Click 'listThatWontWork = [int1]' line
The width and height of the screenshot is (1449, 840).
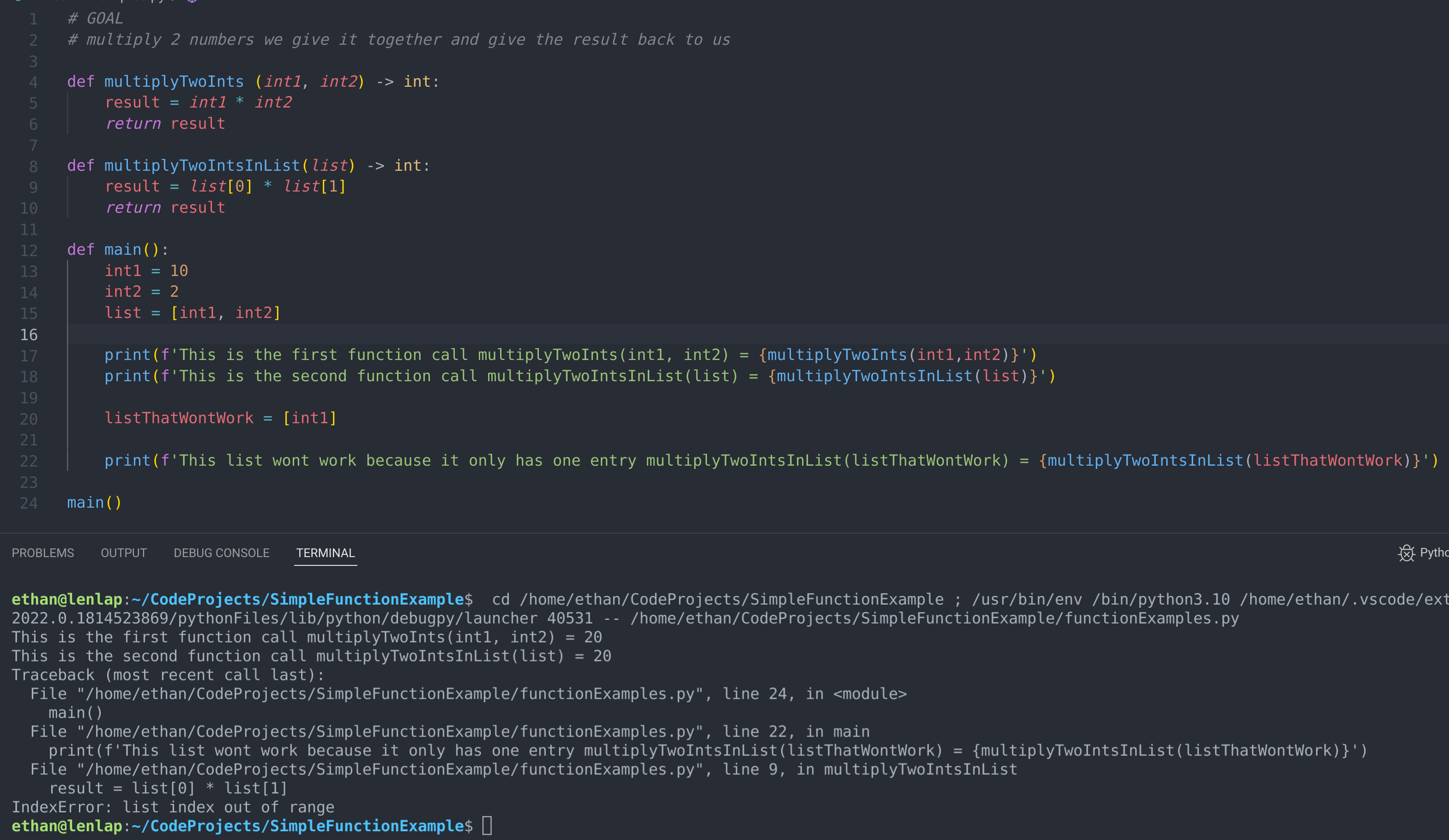[x=220, y=418]
